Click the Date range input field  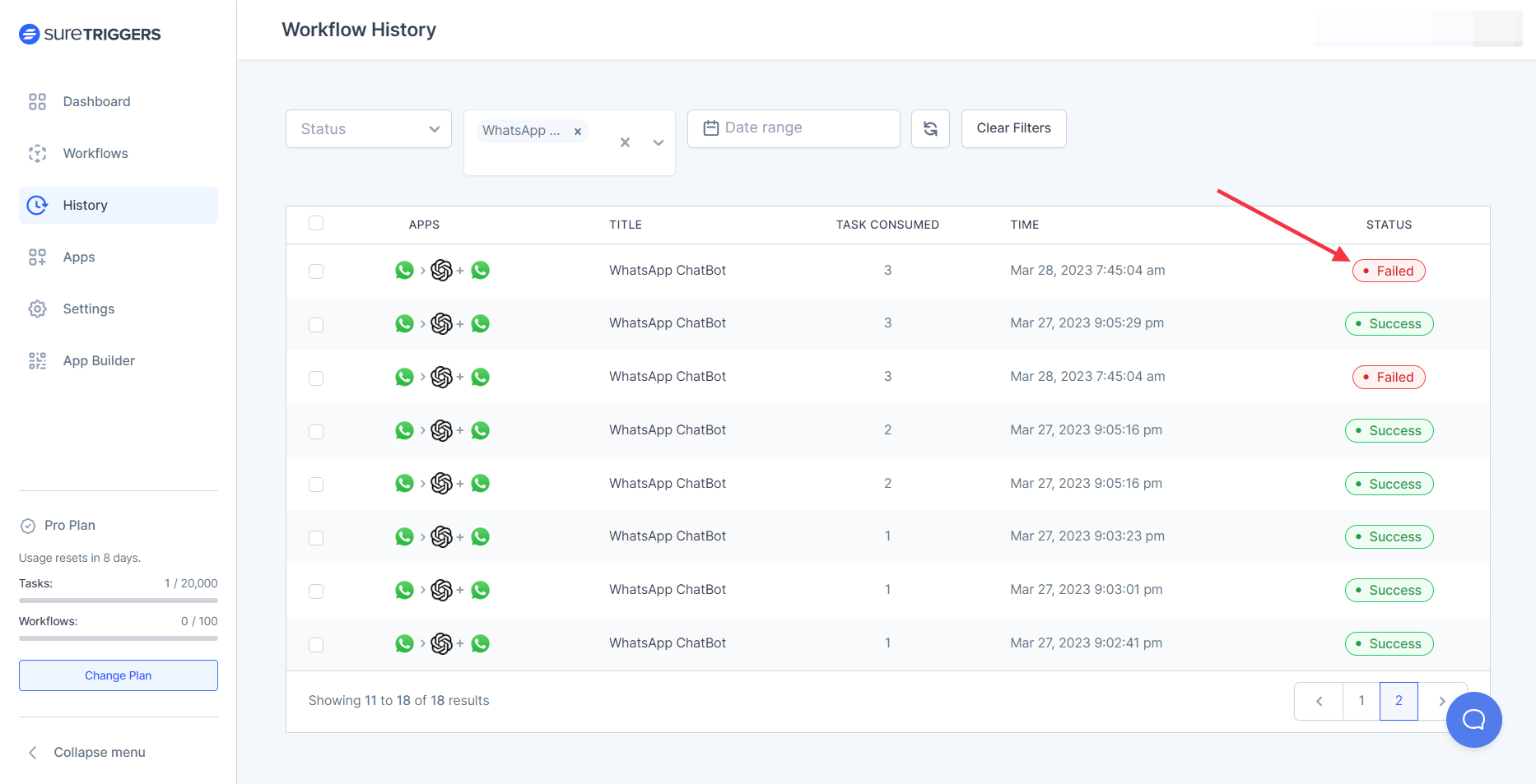click(x=803, y=128)
